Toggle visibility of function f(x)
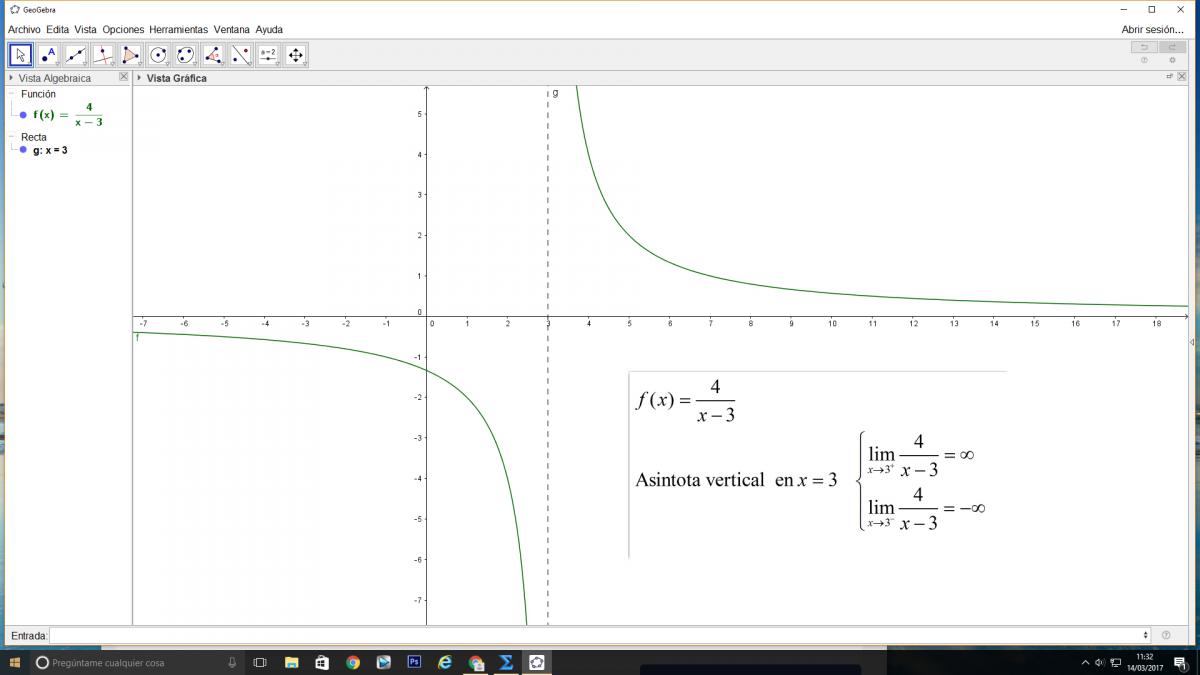This screenshot has height=675, width=1200. 23,115
